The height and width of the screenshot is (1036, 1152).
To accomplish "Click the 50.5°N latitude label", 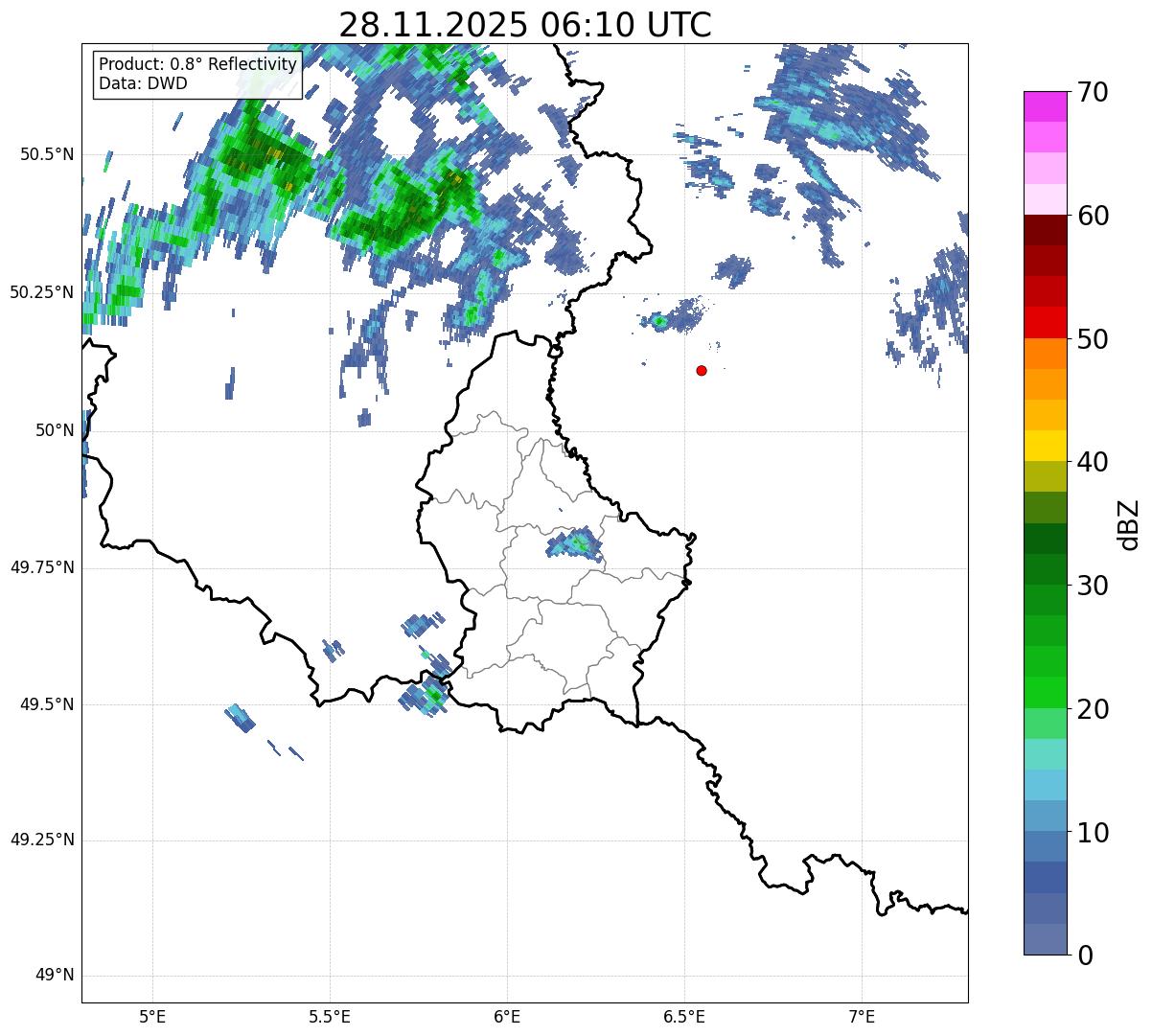I will coord(46,154).
